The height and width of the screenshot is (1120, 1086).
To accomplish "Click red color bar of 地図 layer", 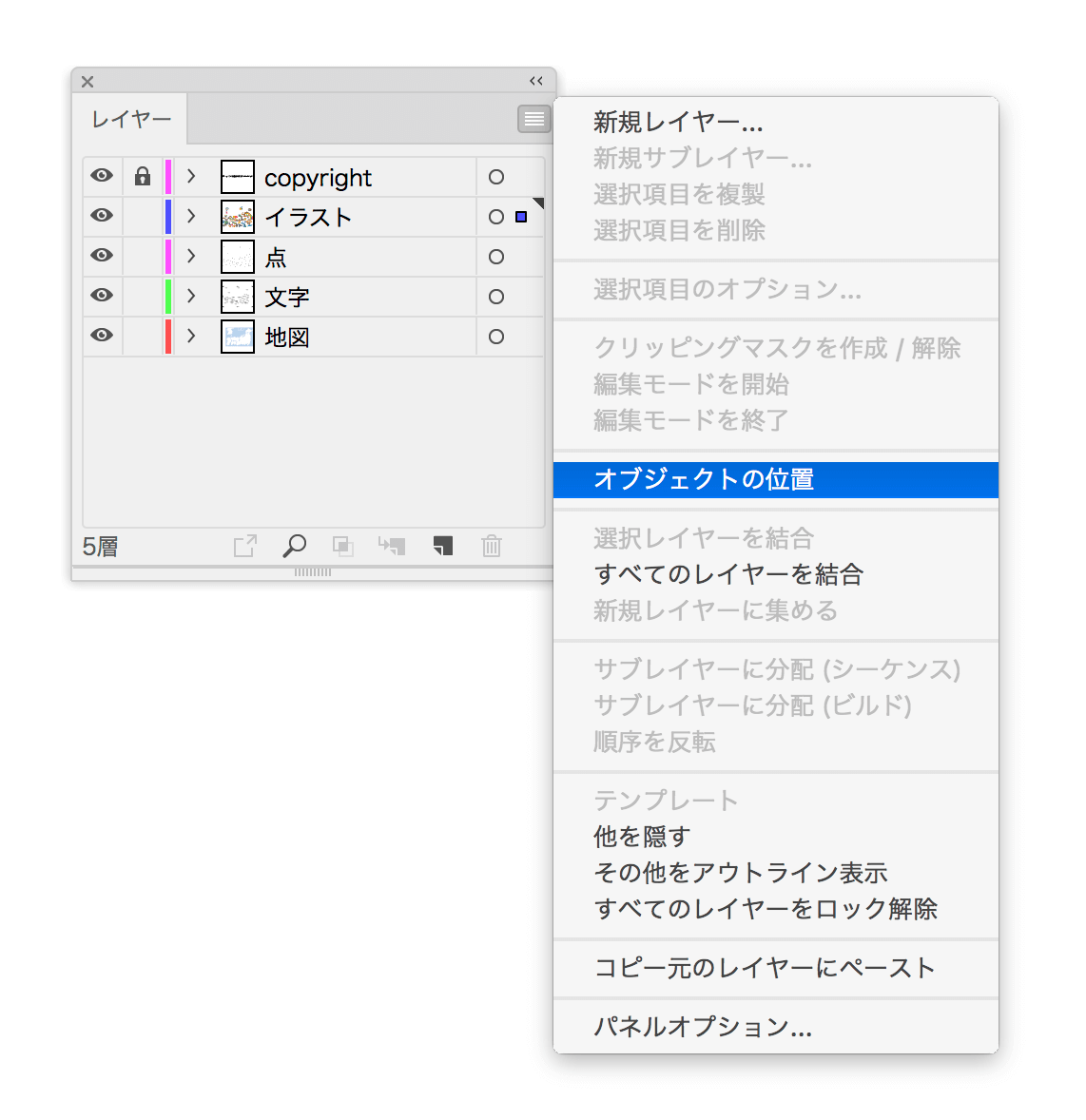I will [168, 337].
